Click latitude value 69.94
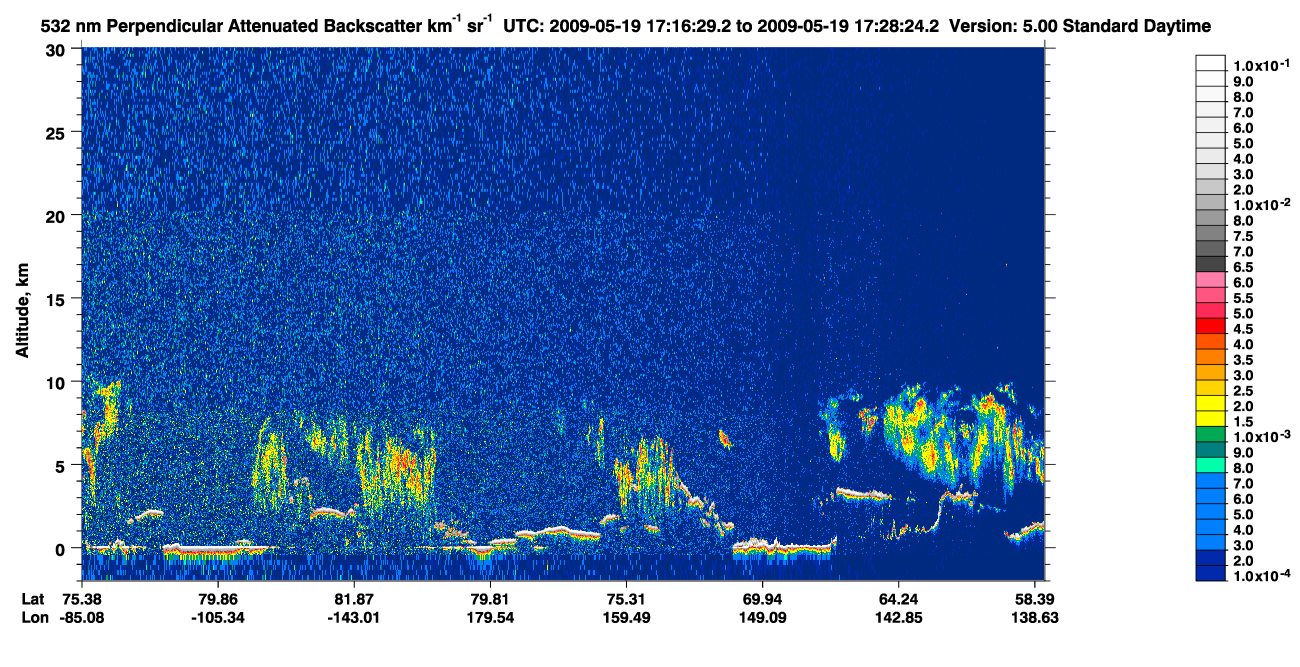The height and width of the screenshot is (667, 1300). [762, 600]
